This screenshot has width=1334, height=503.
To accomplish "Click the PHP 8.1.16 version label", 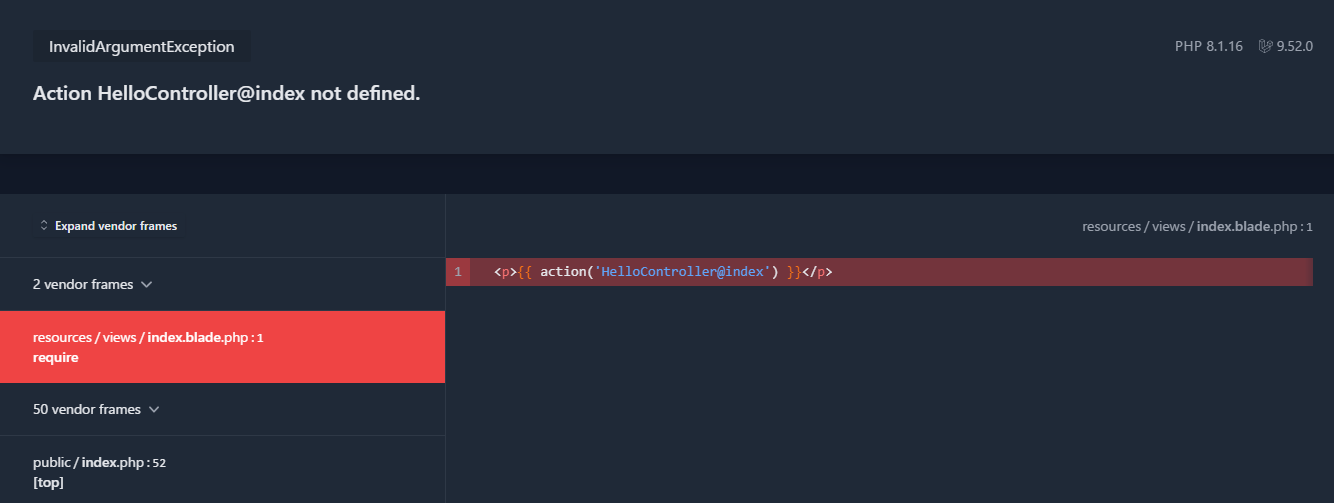I will (x=1209, y=46).
